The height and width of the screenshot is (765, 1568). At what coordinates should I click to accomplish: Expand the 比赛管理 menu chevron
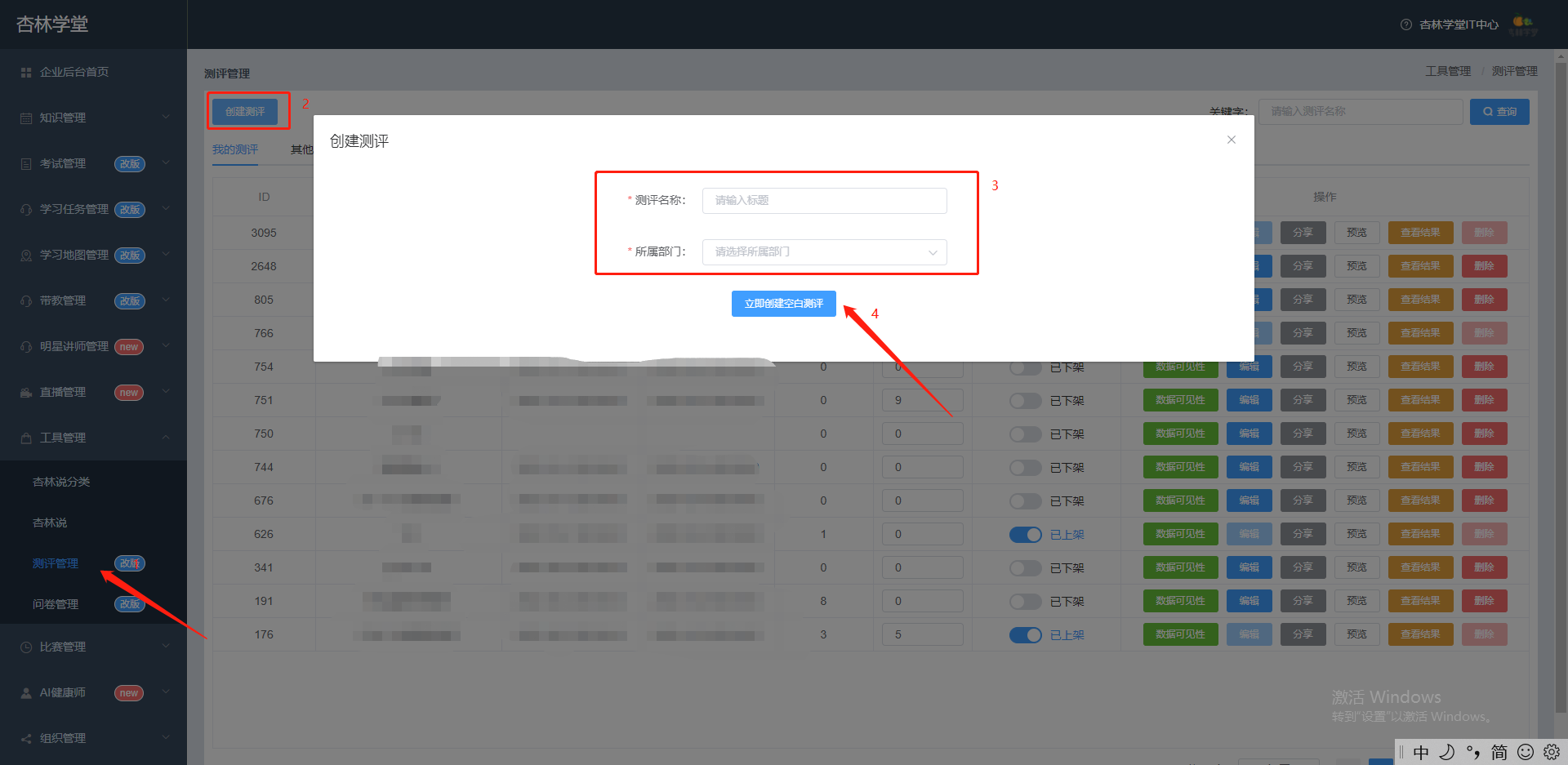pos(166,647)
